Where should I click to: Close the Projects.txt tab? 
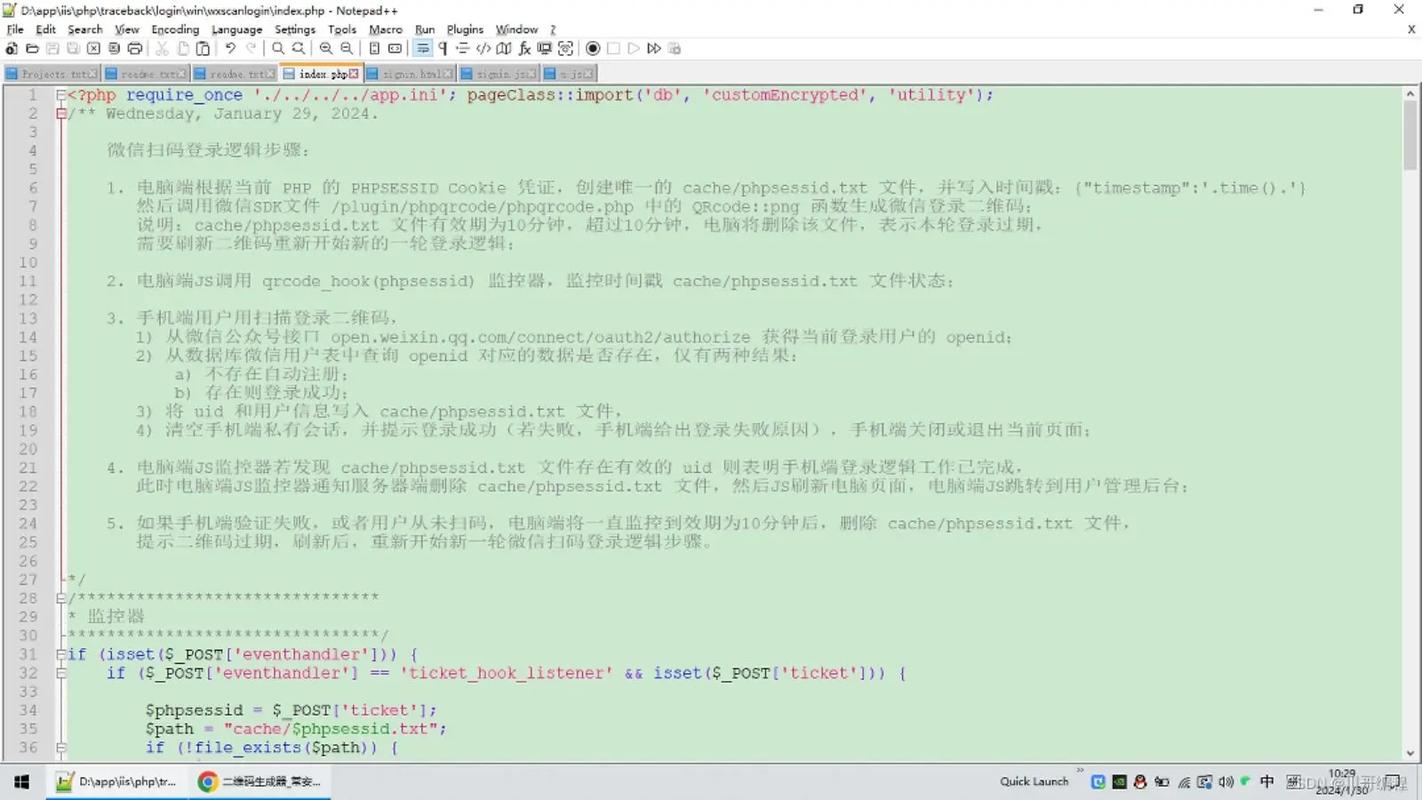pyautogui.click(x=95, y=73)
